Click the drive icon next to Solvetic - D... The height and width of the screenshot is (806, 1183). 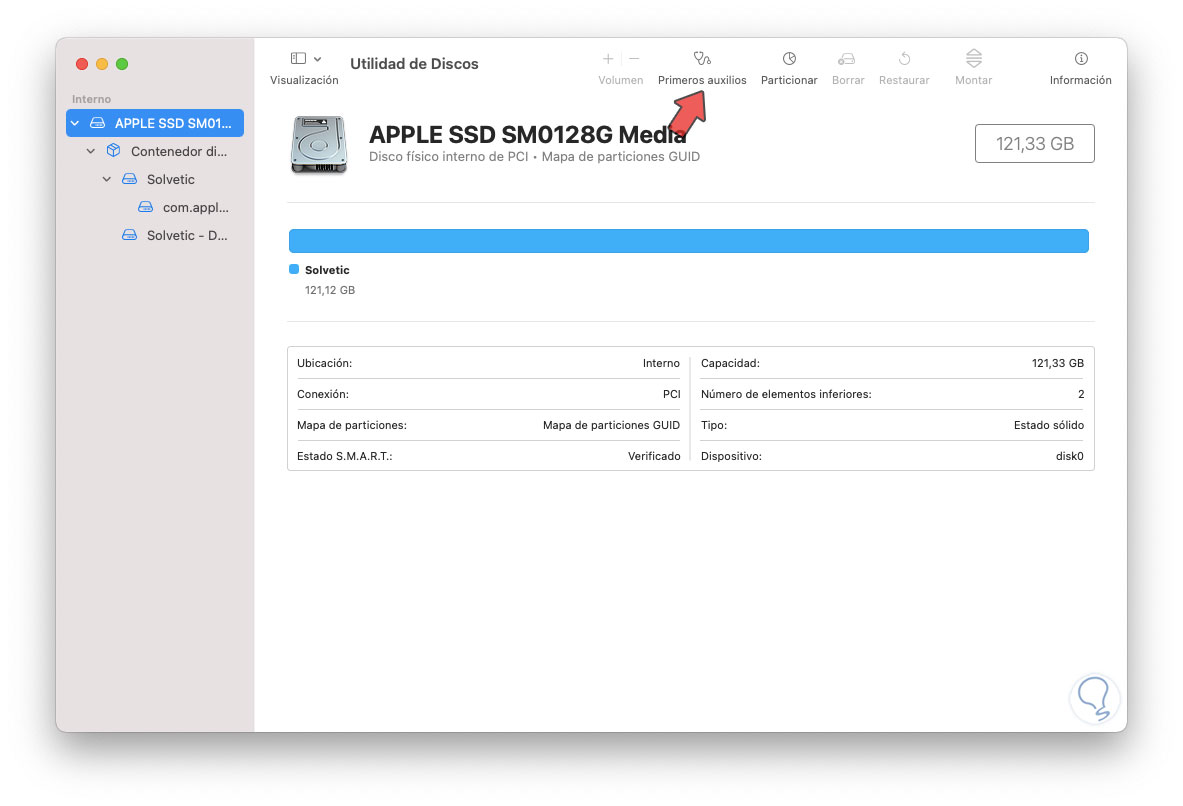(x=129, y=235)
